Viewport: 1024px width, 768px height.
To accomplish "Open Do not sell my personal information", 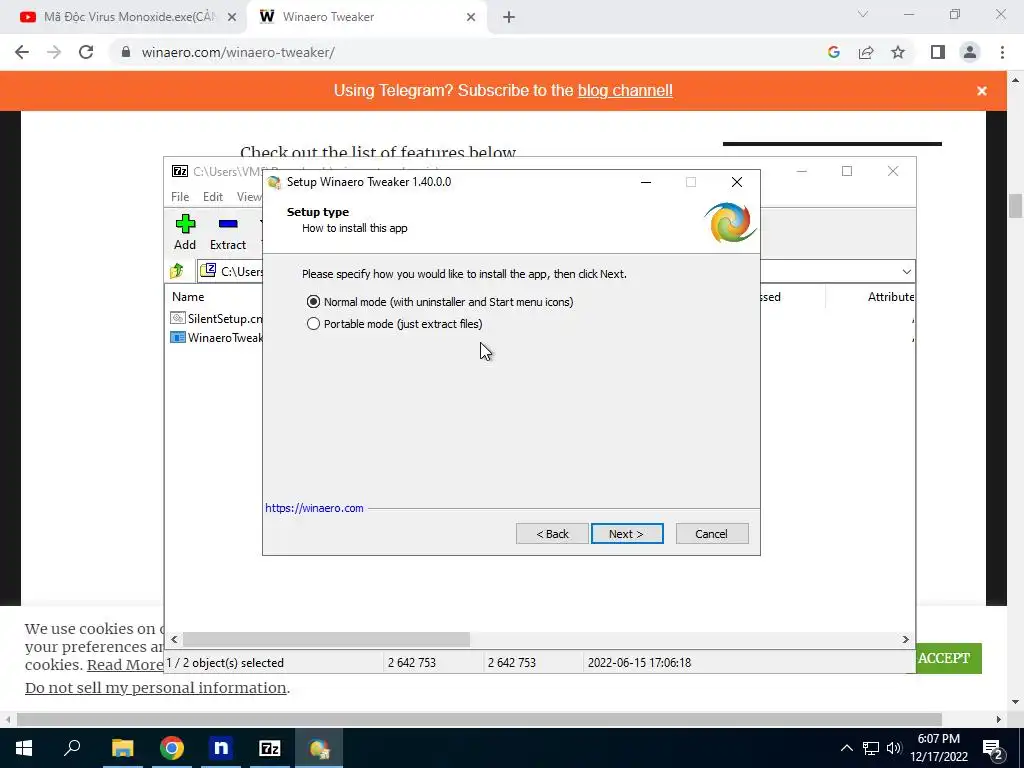I will (155, 688).
